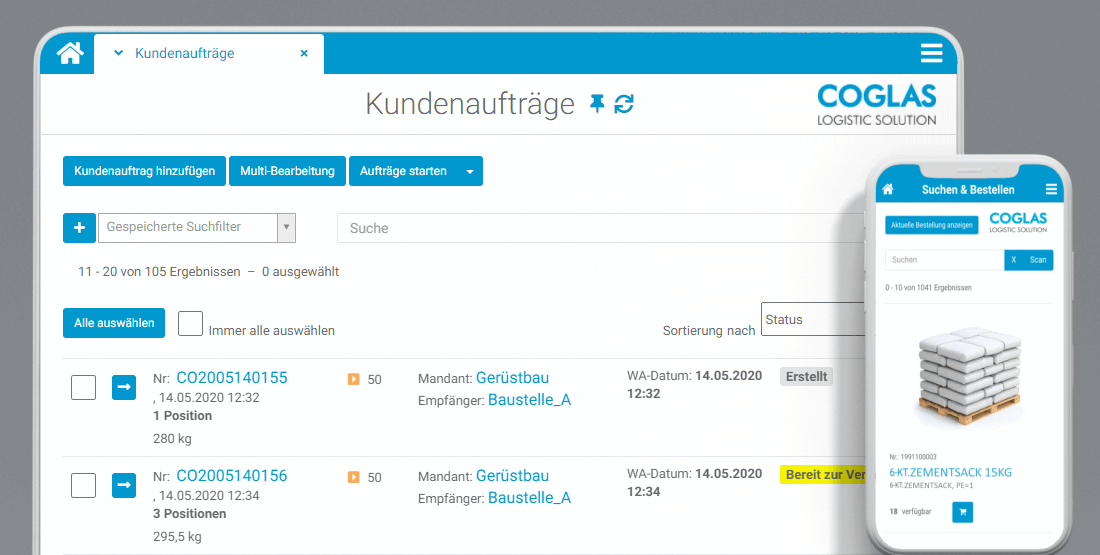Click Aktuelle Bestellung anzeigen on phone
This screenshot has height=555, width=1100.
pos(932,225)
